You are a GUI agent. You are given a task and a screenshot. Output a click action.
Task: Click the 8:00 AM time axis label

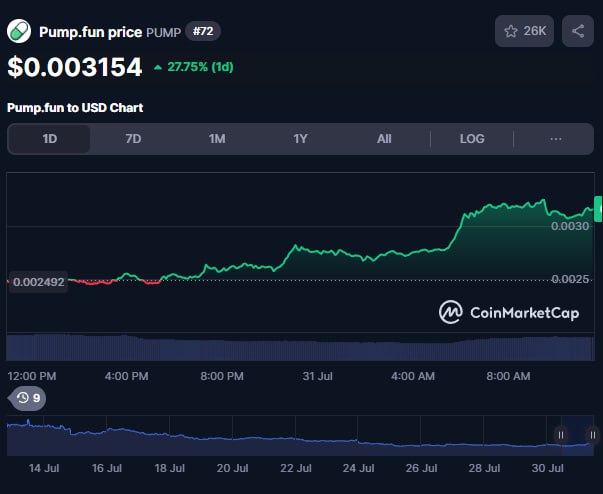508,376
